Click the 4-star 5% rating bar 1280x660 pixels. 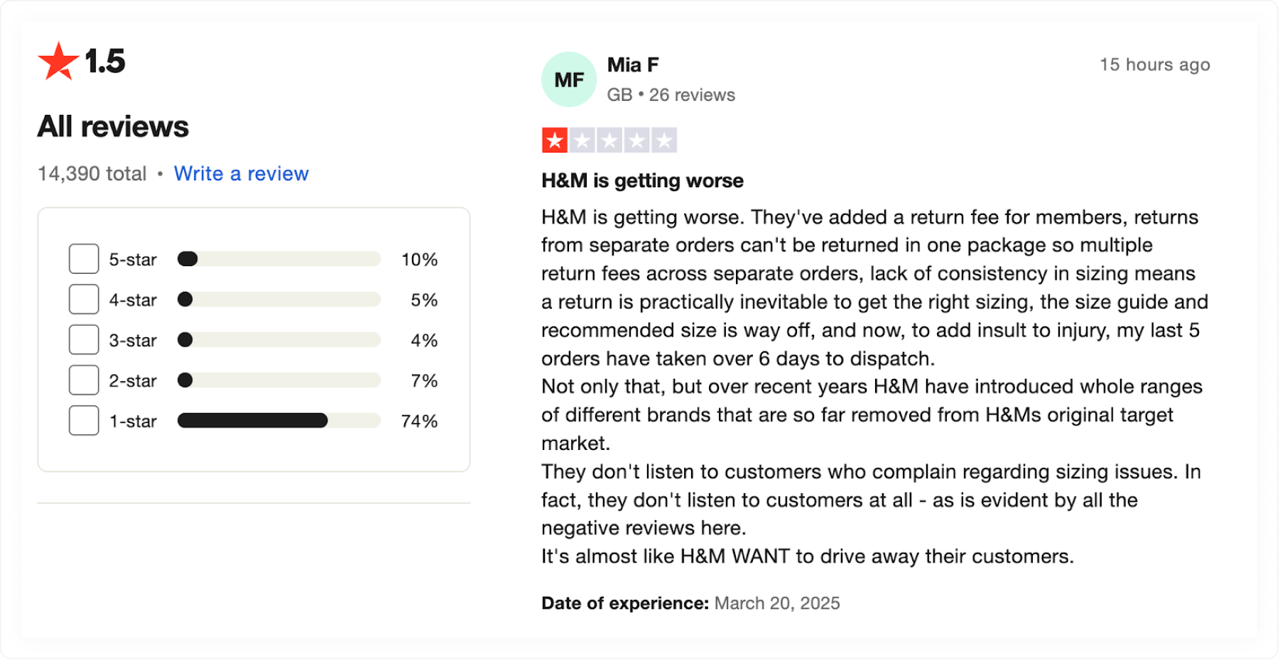[279, 300]
